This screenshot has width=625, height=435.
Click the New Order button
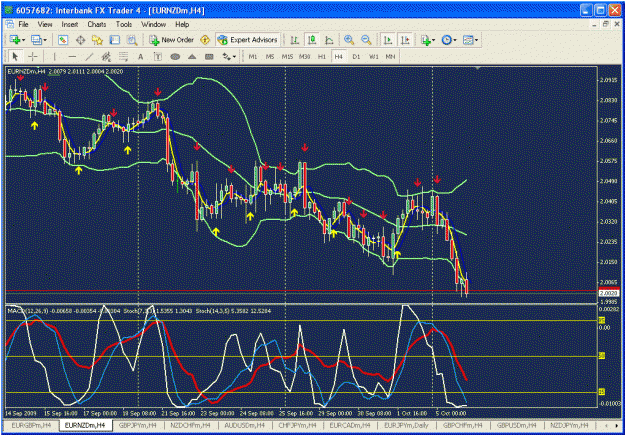172,40
